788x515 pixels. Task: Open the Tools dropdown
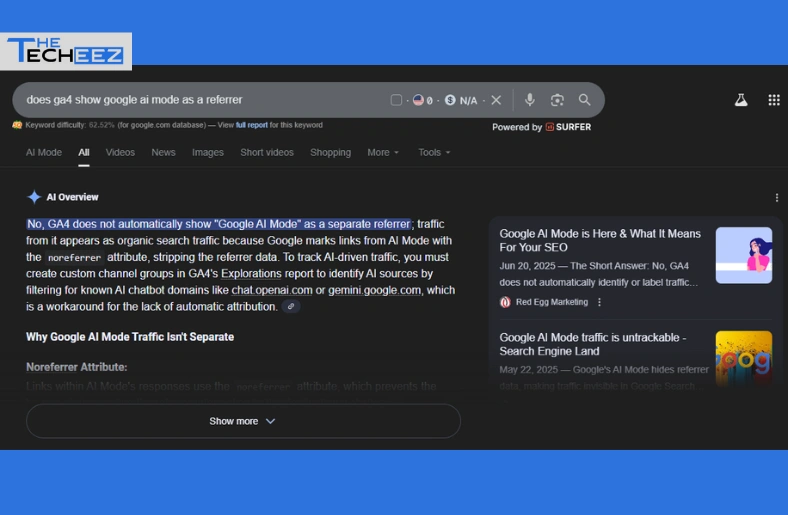pos(434,153)
